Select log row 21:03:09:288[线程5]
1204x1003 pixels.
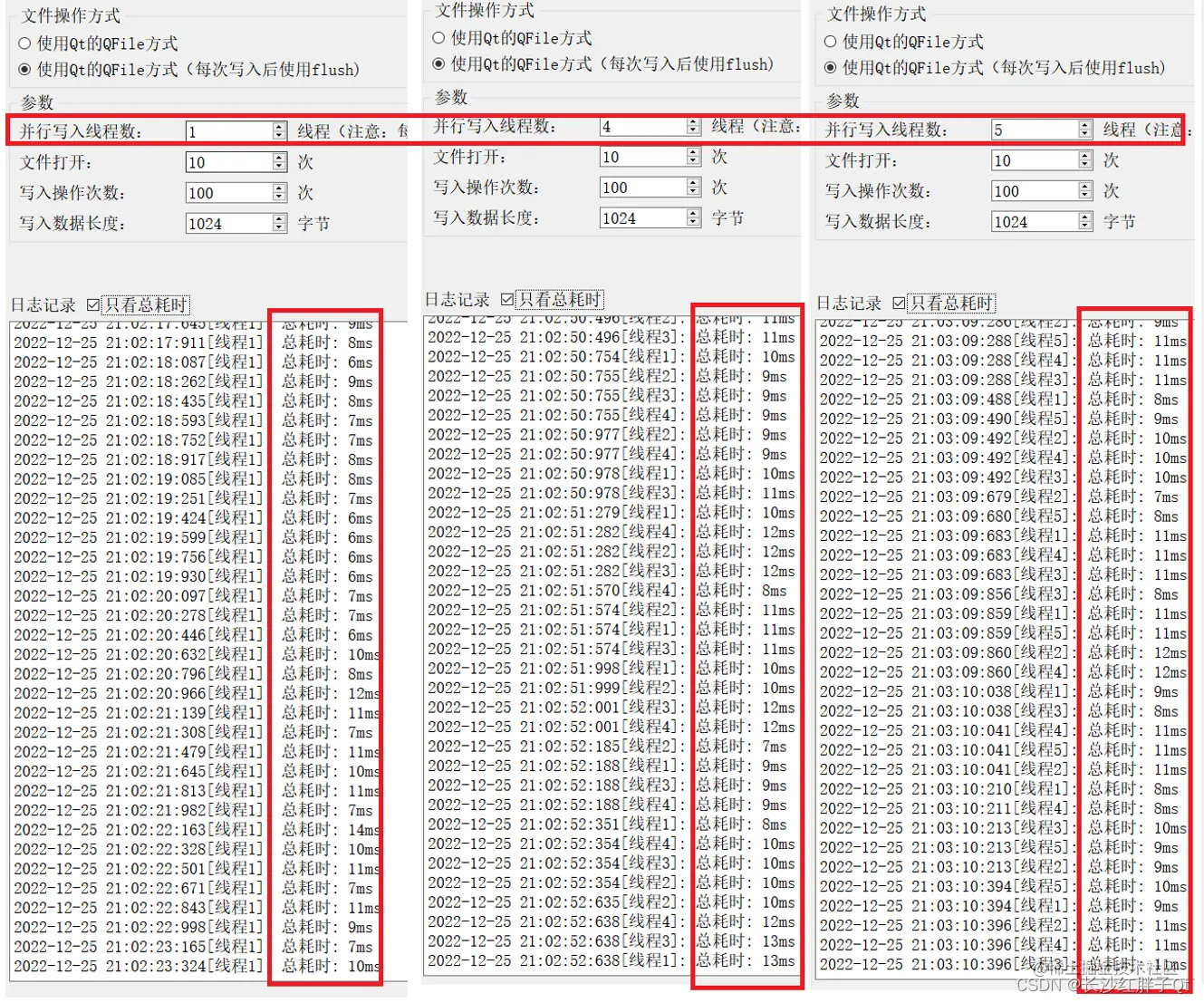click(1003, 341)
